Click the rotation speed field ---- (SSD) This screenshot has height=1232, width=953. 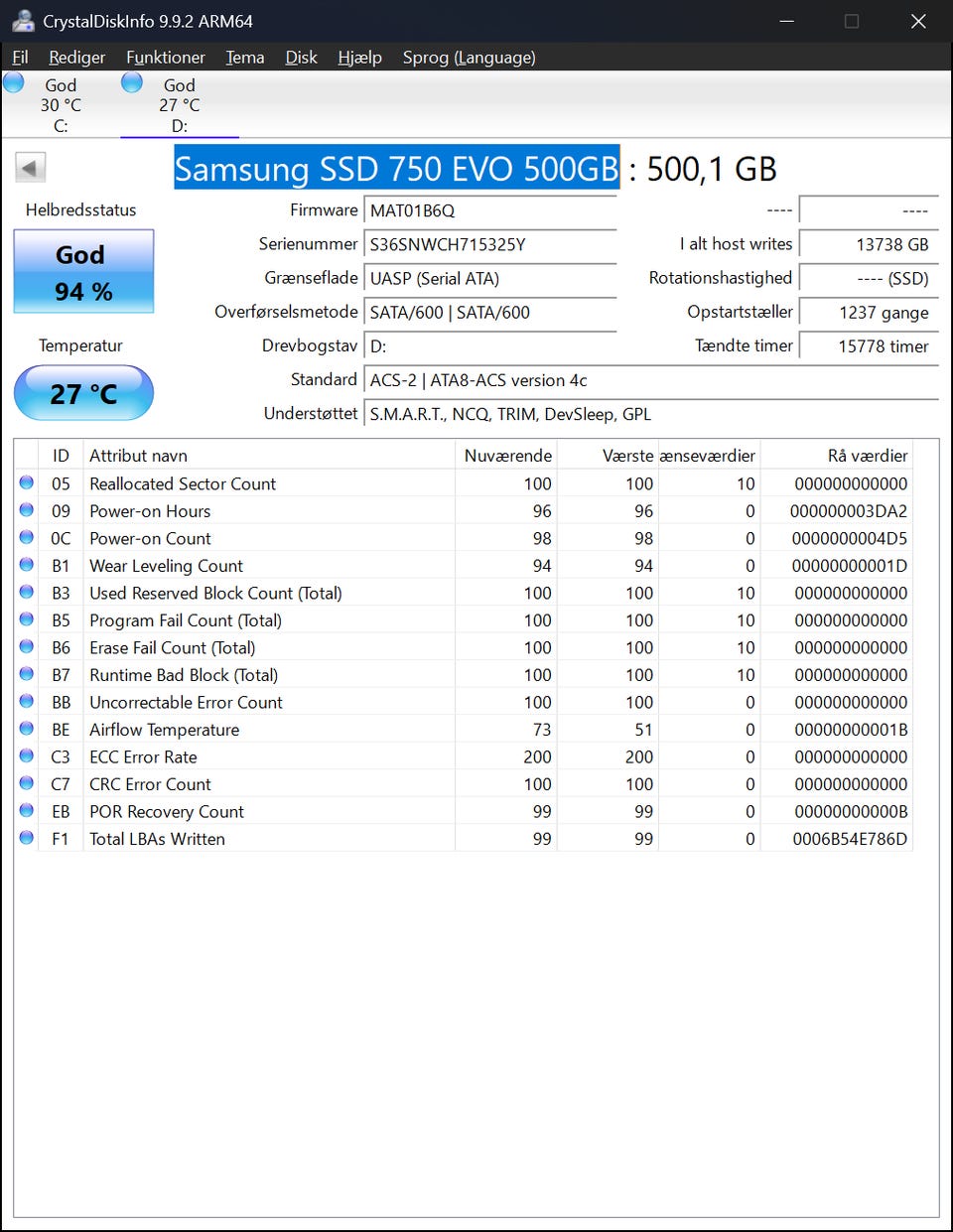tap(869, 278)
